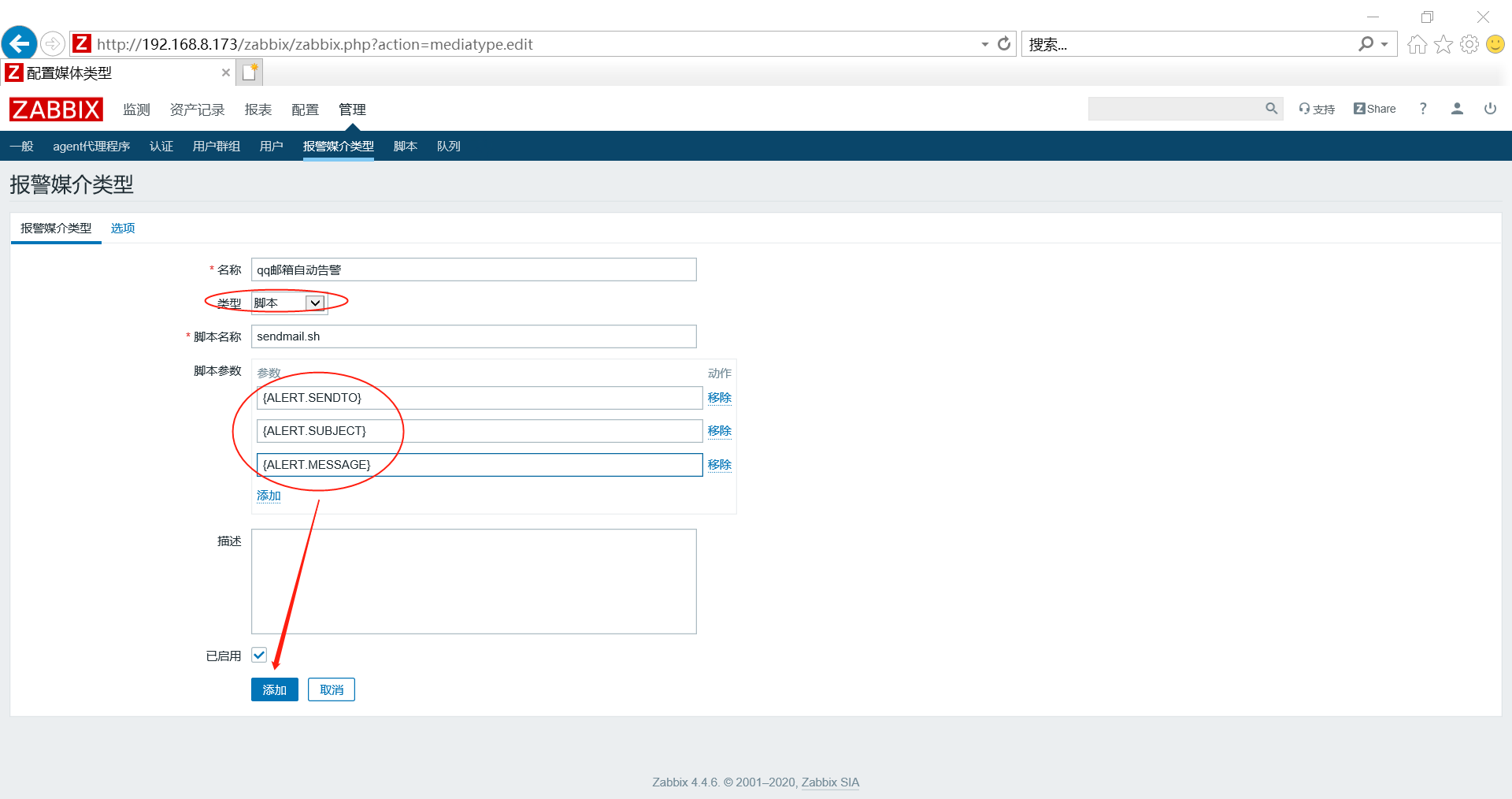The height and width of the screenshot is (799, 1512).
Task: Go to the 一般 submenu
Action: pyautogui.click(x=22, y=147)
